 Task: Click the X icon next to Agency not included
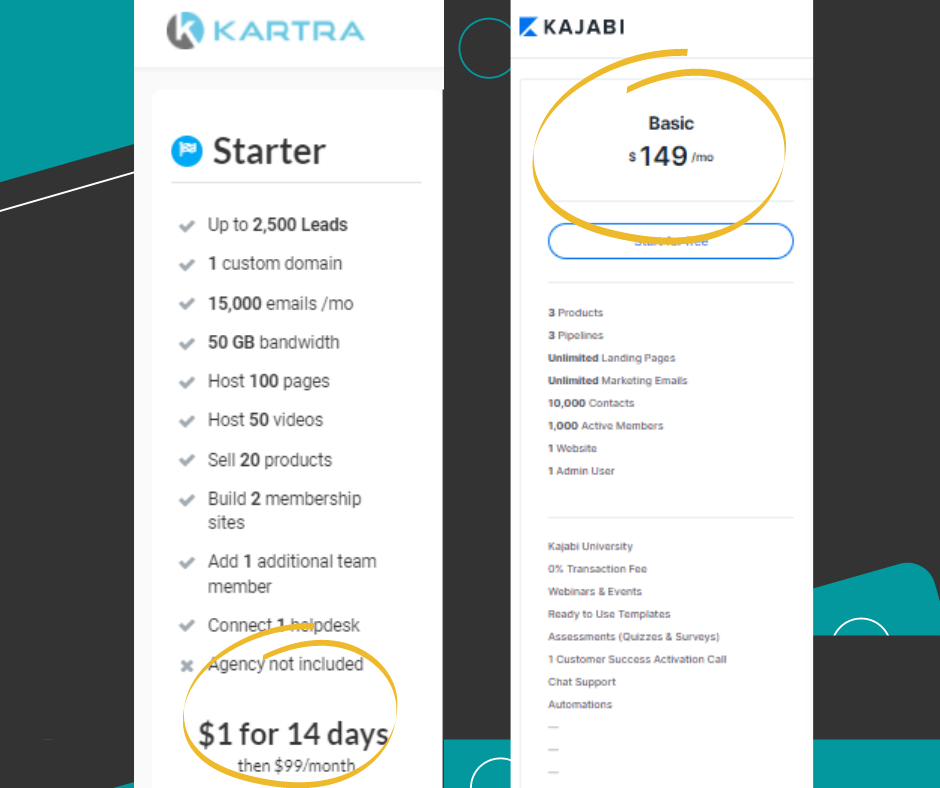point(187,666)
